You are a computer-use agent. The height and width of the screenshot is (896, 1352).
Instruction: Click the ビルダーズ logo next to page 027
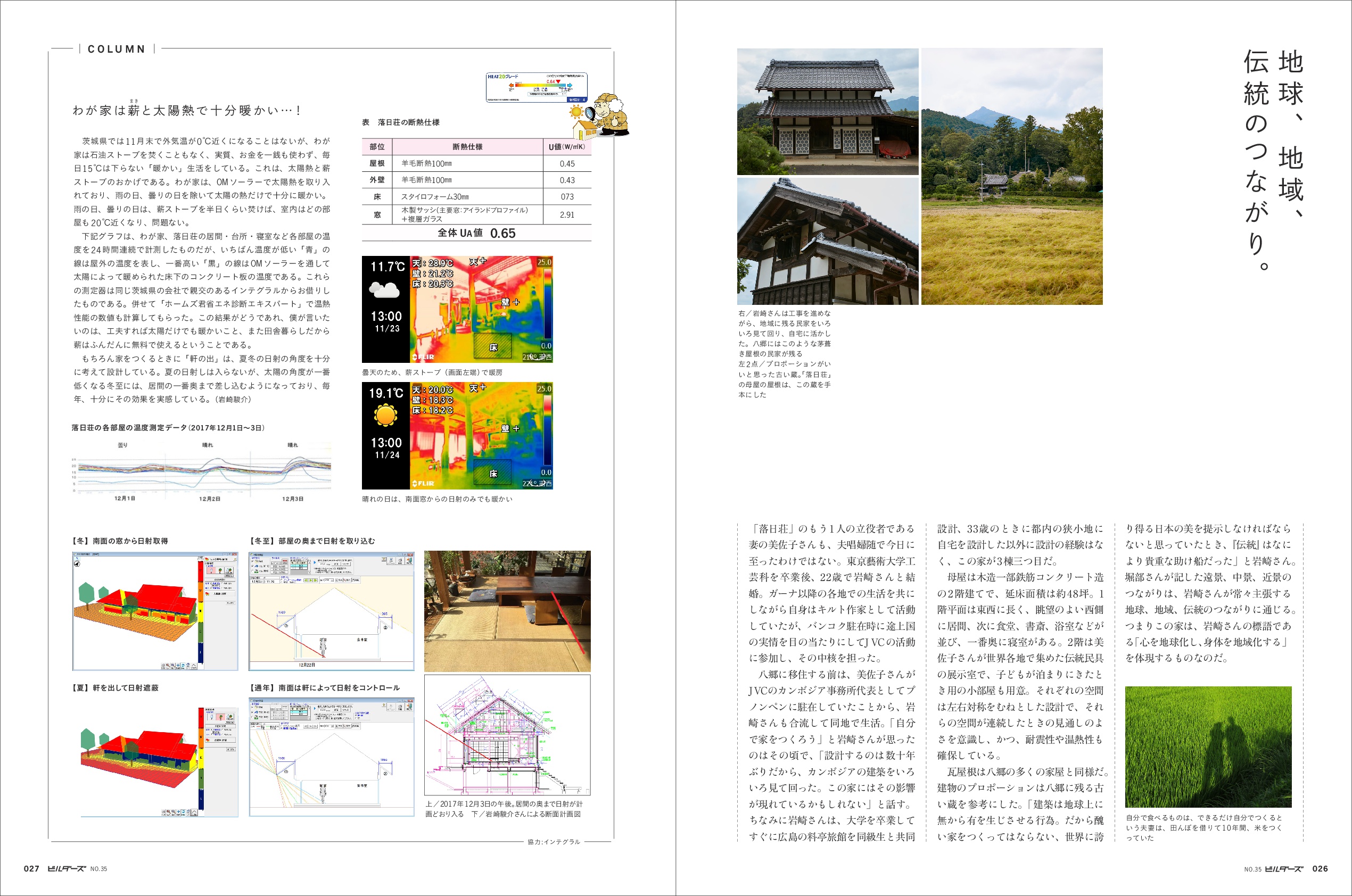pyautogui.click(x=67, y=868)
